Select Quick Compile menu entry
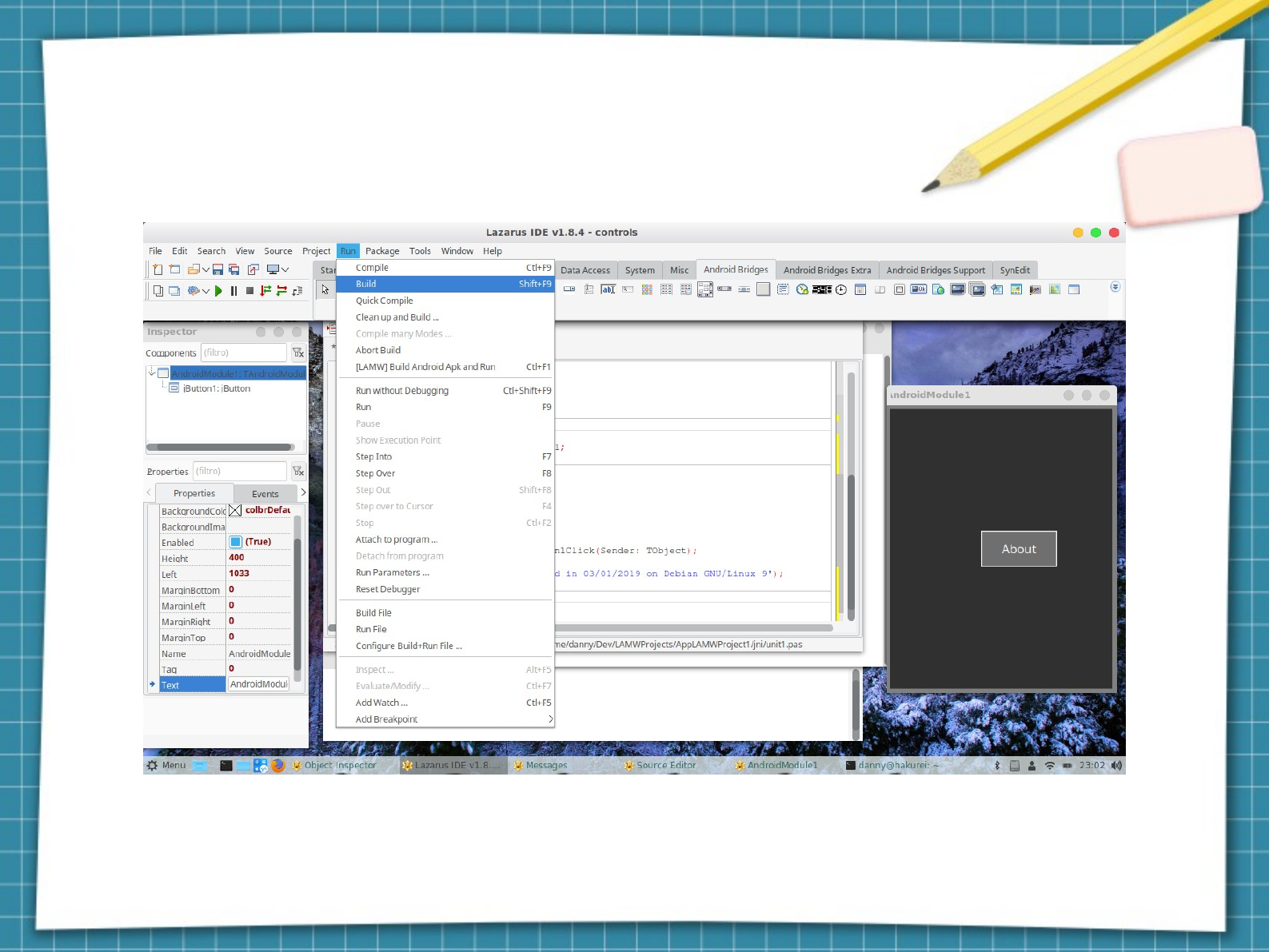 (x=445, y=301)
